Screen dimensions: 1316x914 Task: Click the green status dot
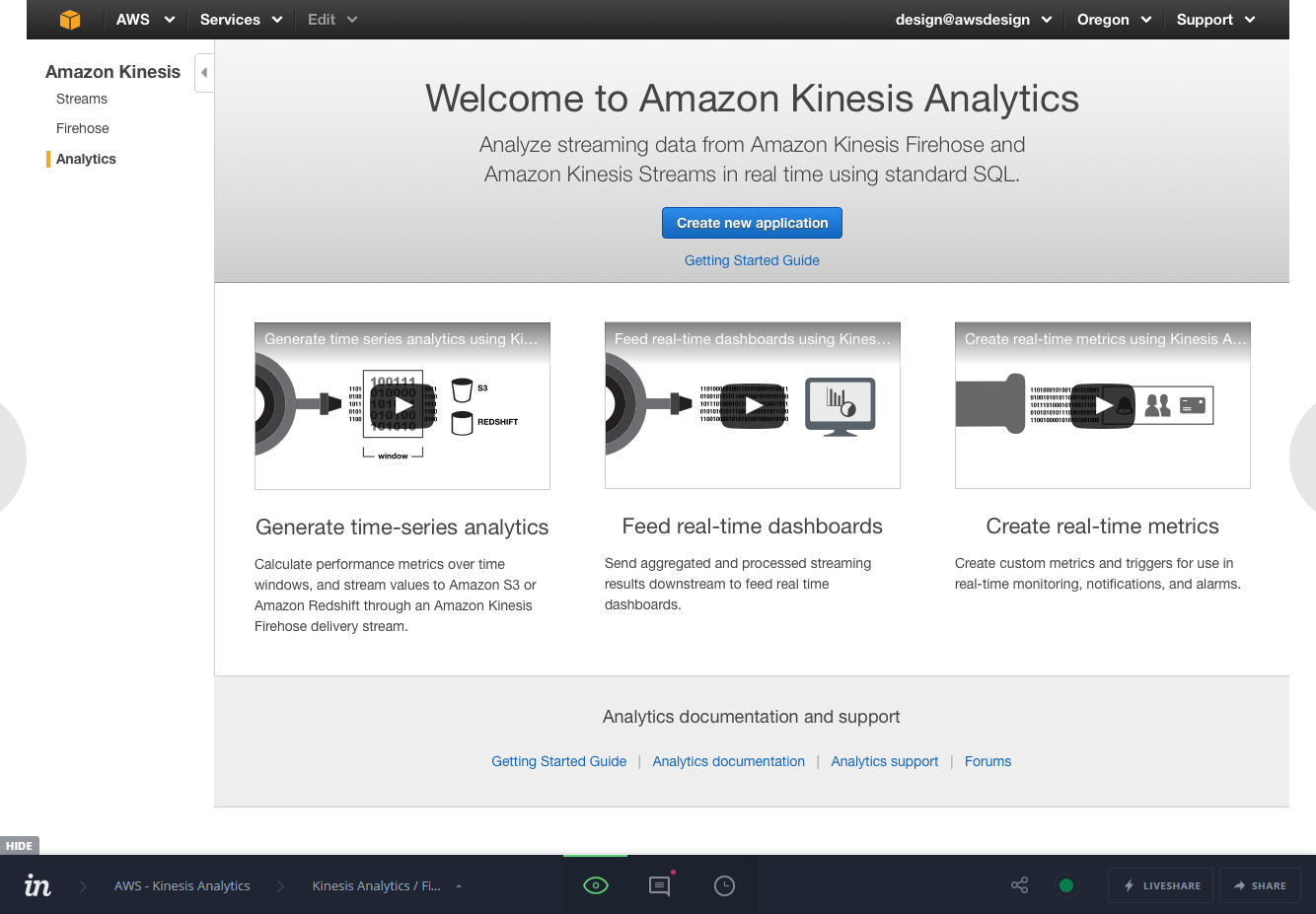tap(1065, 885)
